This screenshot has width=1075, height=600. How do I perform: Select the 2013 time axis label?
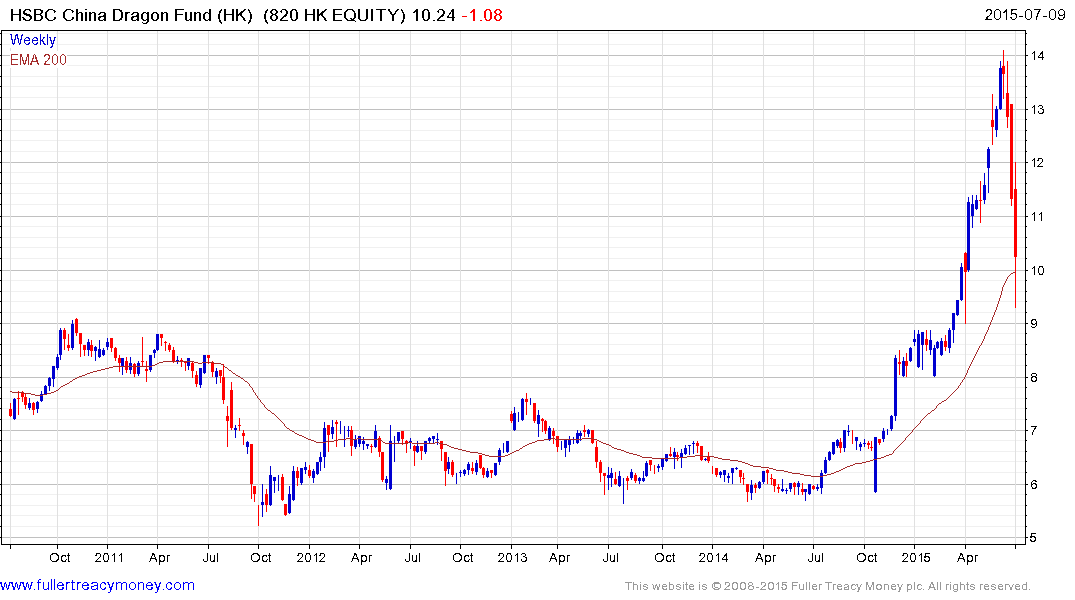click(x=512, y=557)
